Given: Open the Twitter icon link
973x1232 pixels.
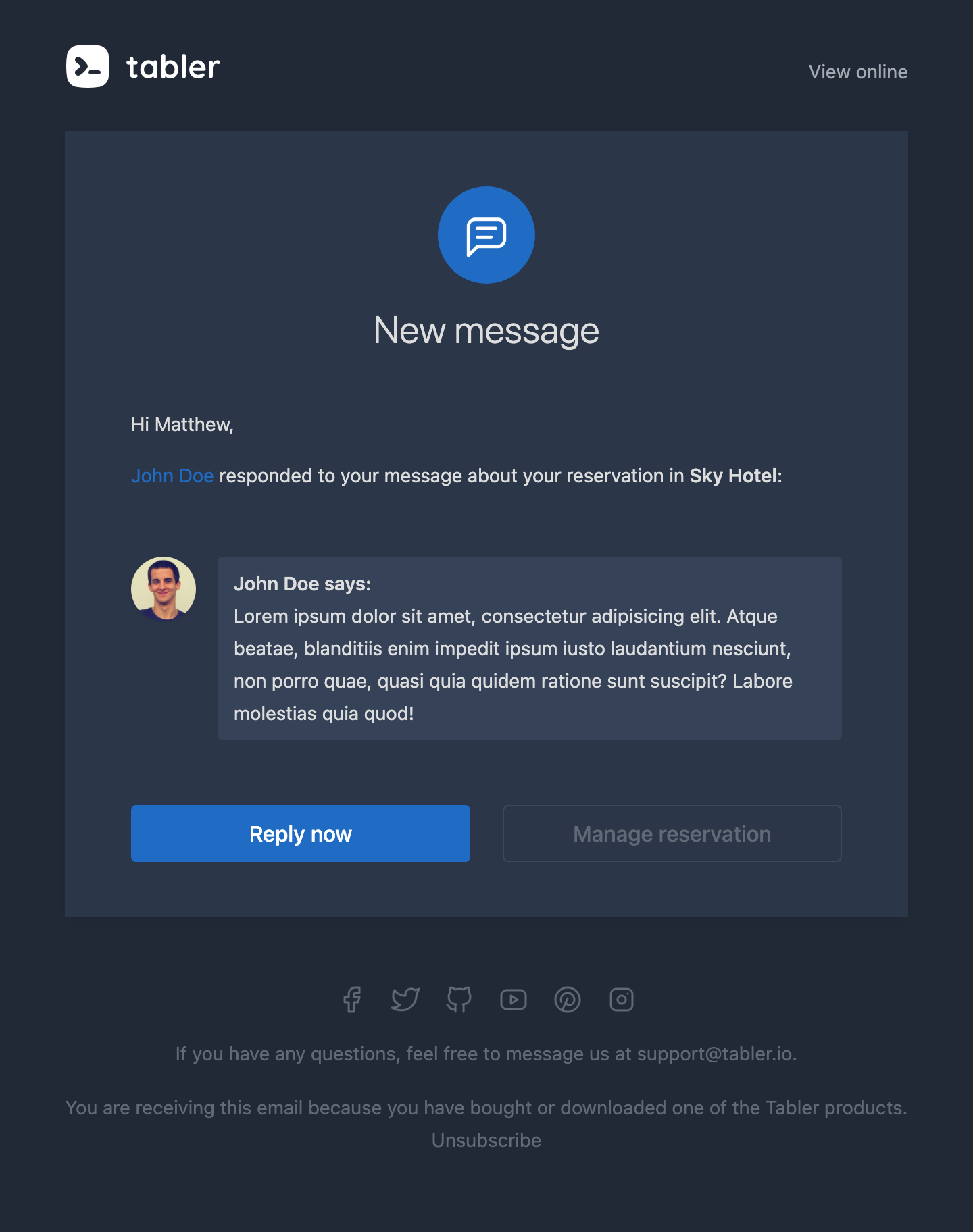Looking at the screenshot, I should (x=405, y=1000).
